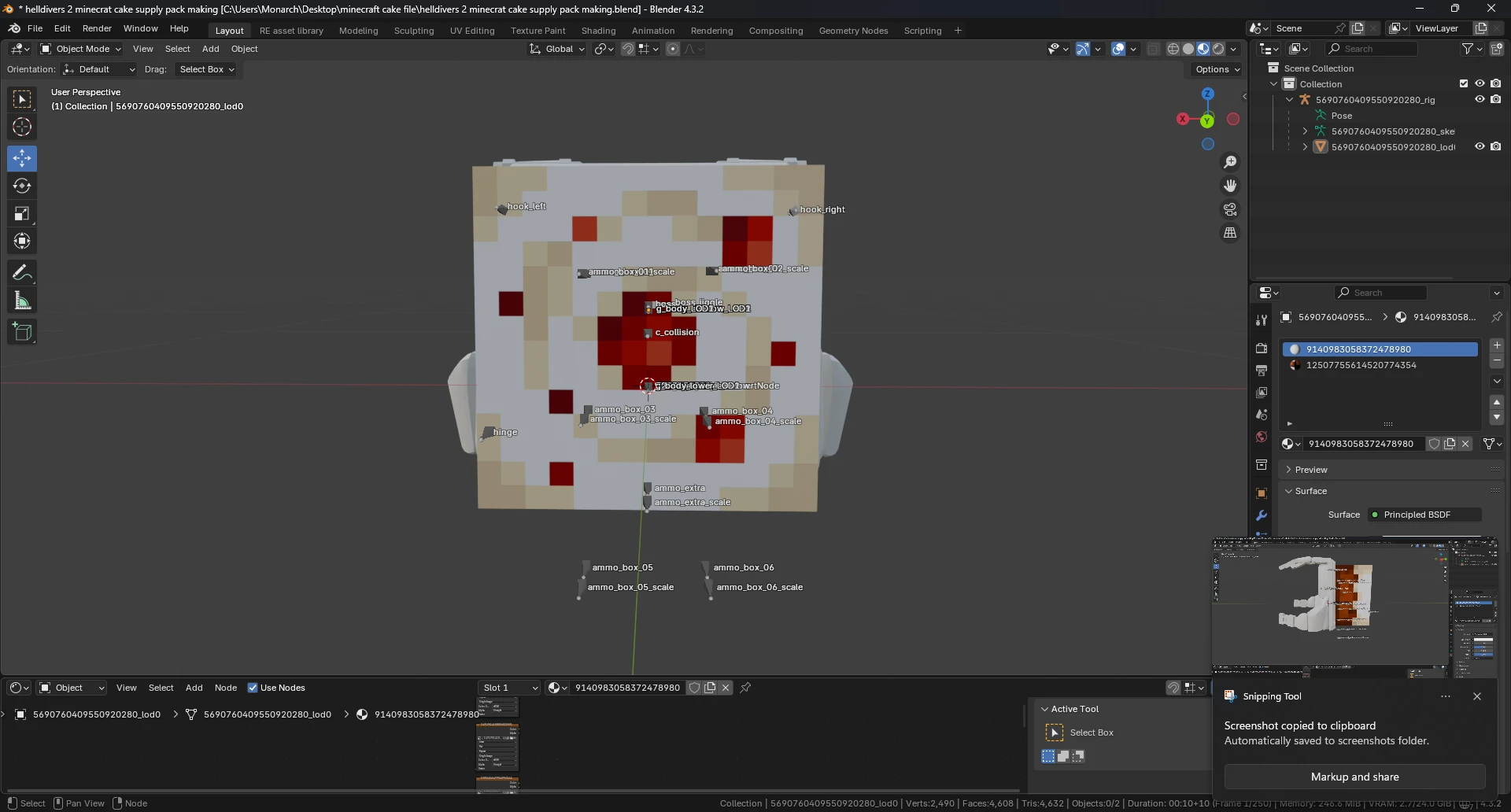Viewport: 1511px width, 812px height.
Task: Create new material copy in properties panel
Action: point(1450,444)
